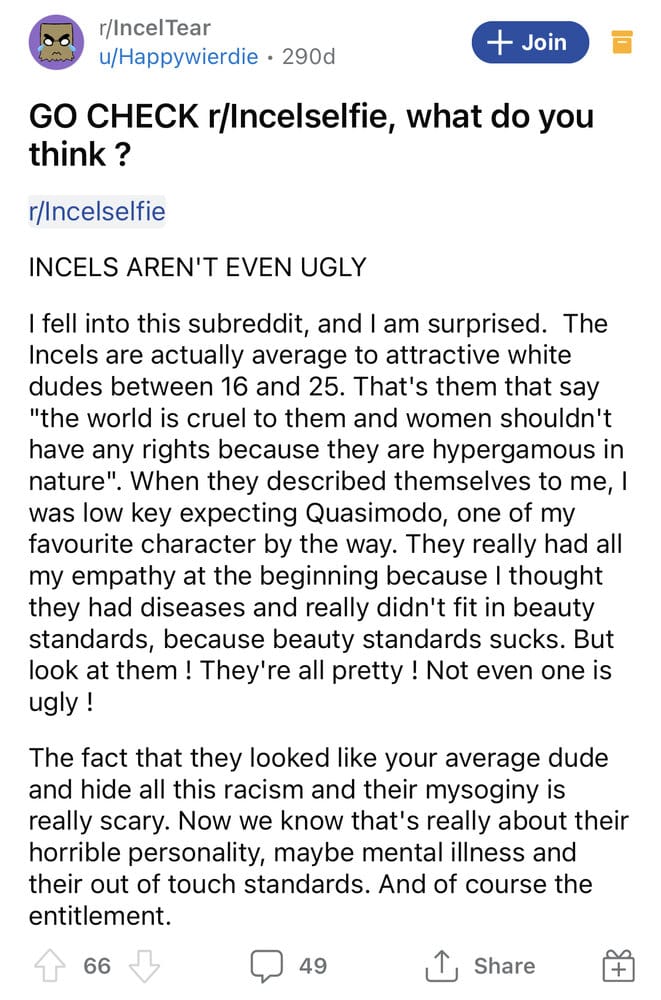
Task: Downvote the post
Action: point(146,966)
